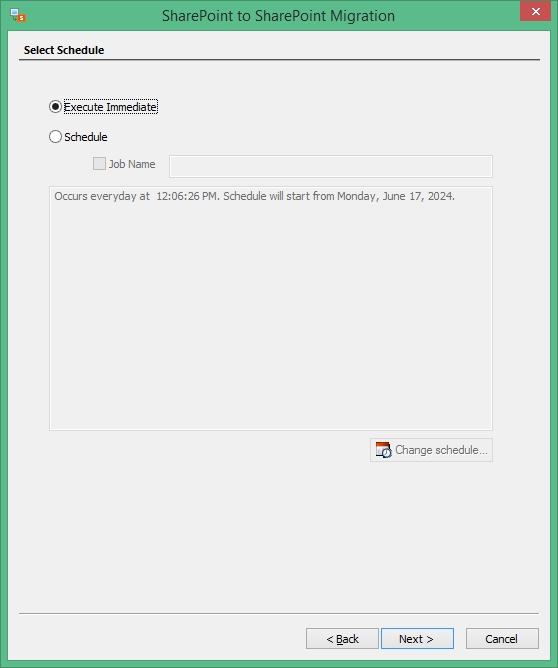Viewport: 558px width, 668px height.
Task: Click the 'Occurs everyday at' schedule summary text
Action: point(102,196)
